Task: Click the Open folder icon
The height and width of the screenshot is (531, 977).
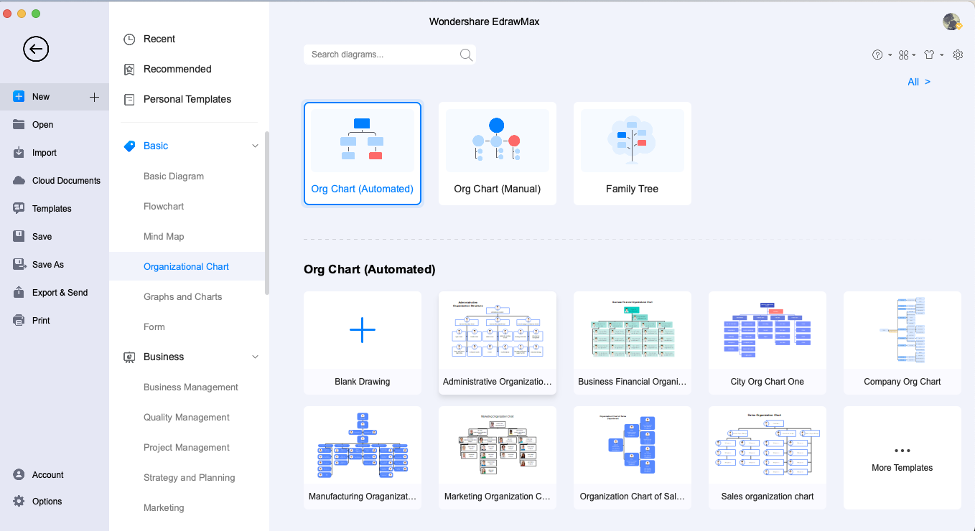Action: 19,124
